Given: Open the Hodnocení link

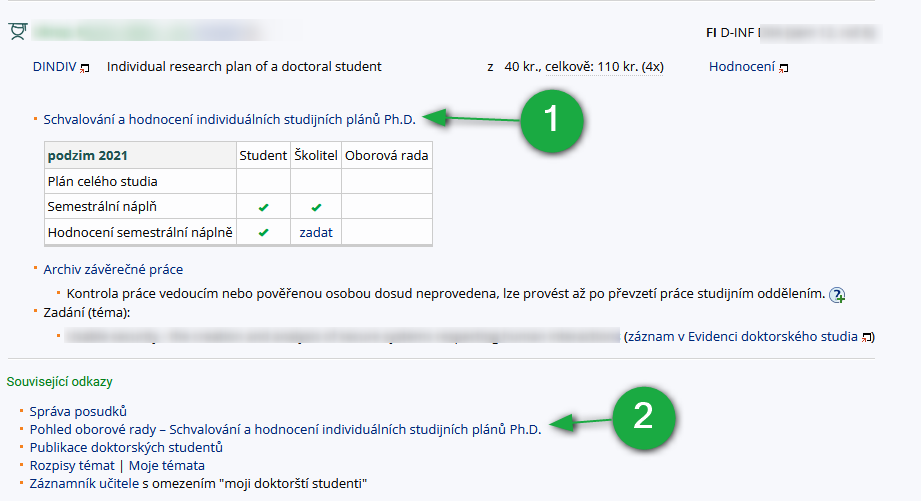Looking at the screenshot, I should coord(741,67).
